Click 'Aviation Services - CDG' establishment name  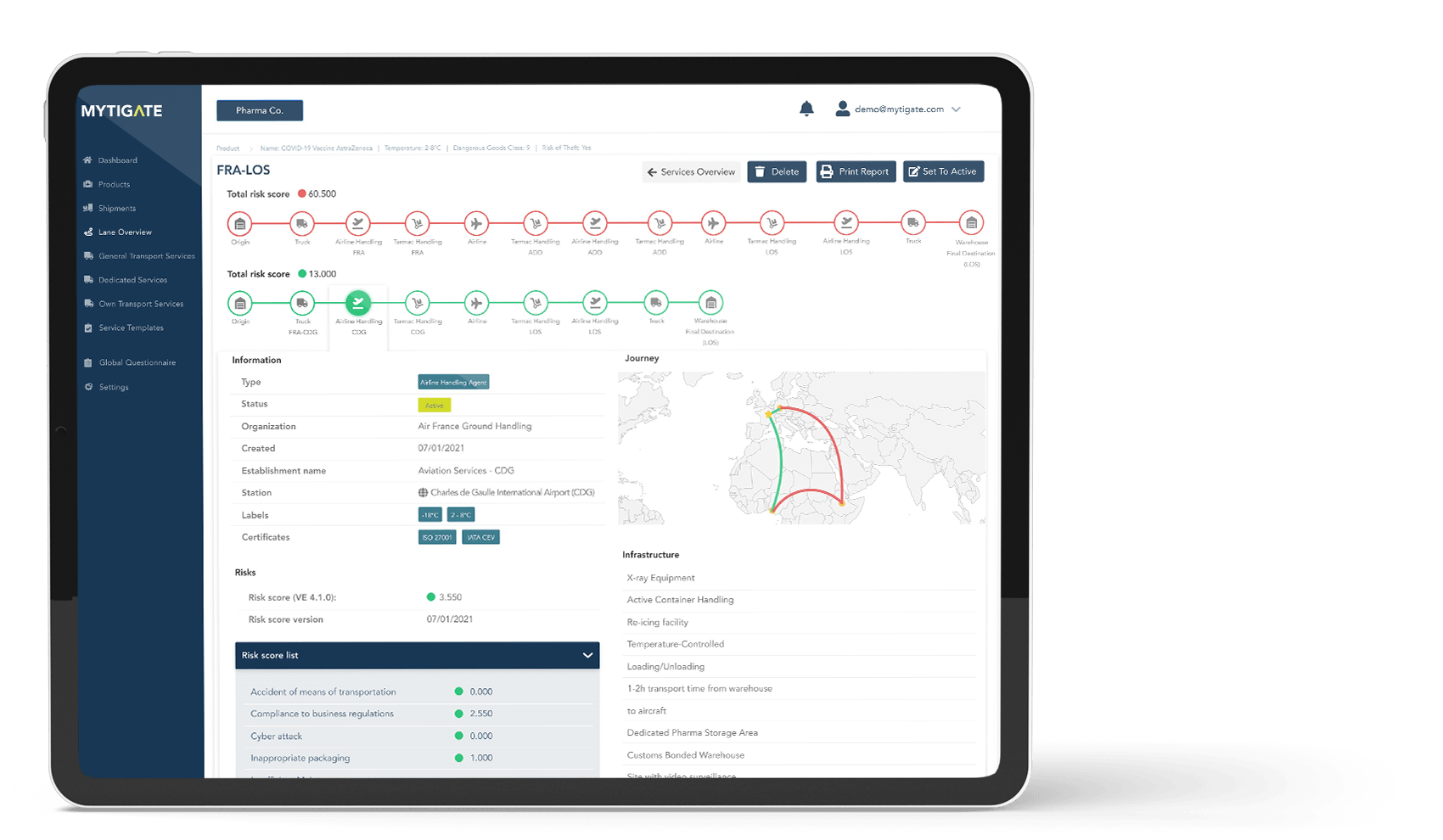(x=466, y=471)
